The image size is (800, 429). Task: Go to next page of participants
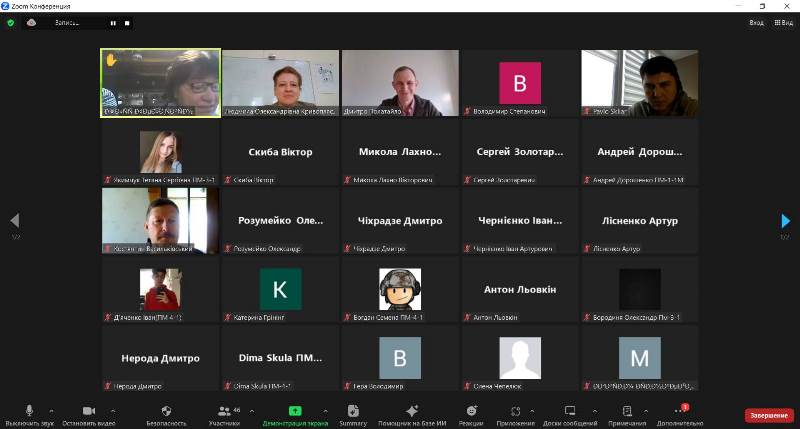(785, 221)
